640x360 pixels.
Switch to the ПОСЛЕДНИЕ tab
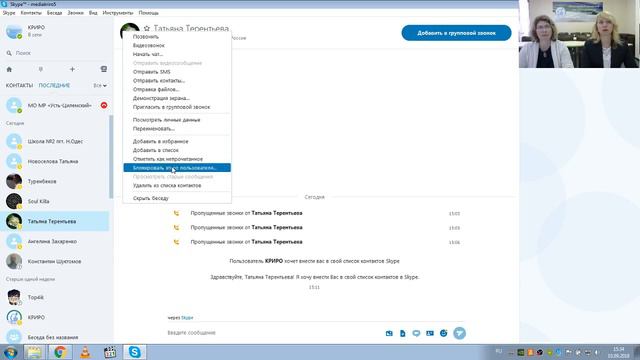point(54,85)
